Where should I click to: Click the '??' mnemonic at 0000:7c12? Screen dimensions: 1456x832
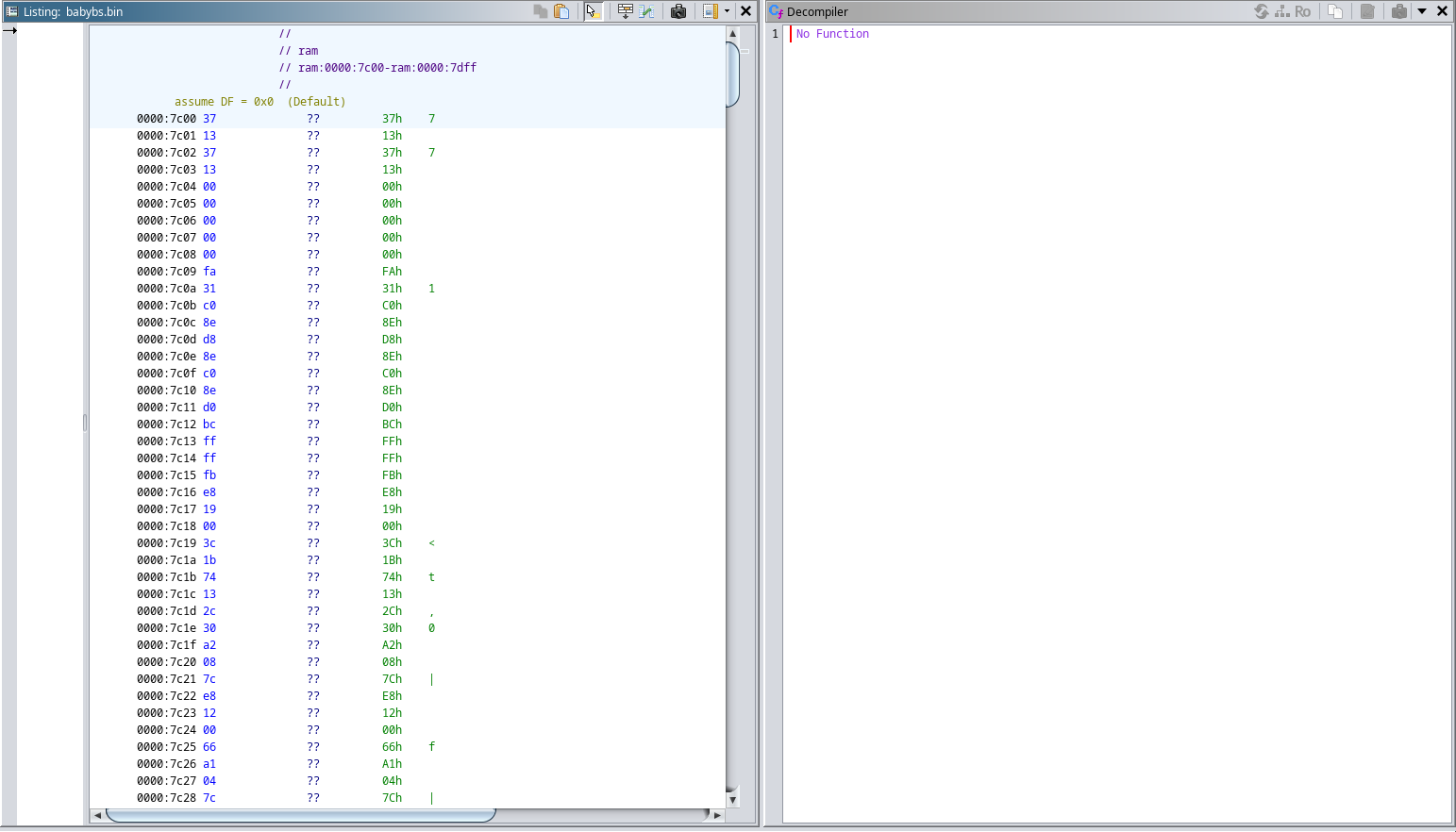point(313,424)
